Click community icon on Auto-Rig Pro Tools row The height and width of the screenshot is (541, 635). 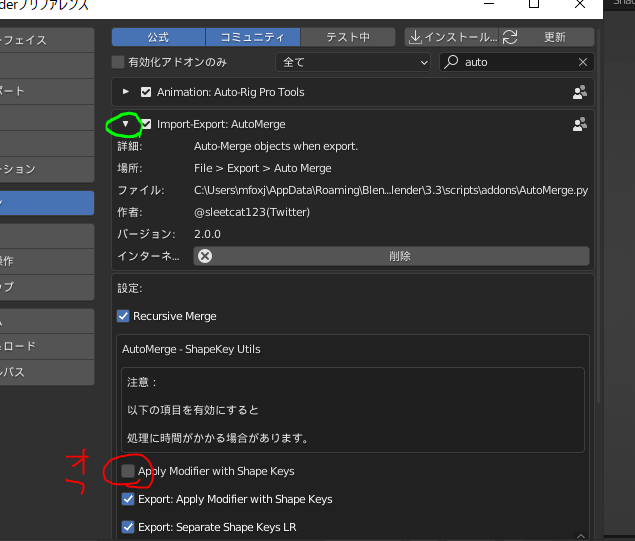tap(579, 92)
